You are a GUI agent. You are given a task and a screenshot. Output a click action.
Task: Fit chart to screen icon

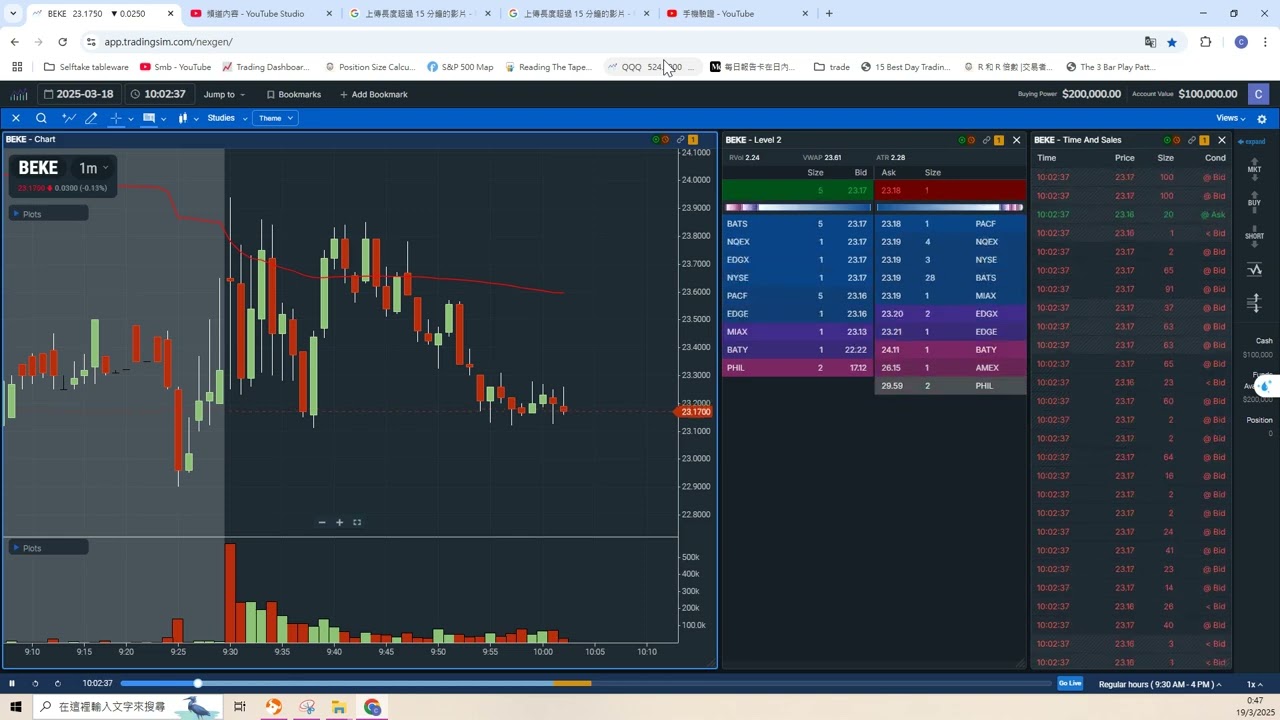click(x=357, y=522)
